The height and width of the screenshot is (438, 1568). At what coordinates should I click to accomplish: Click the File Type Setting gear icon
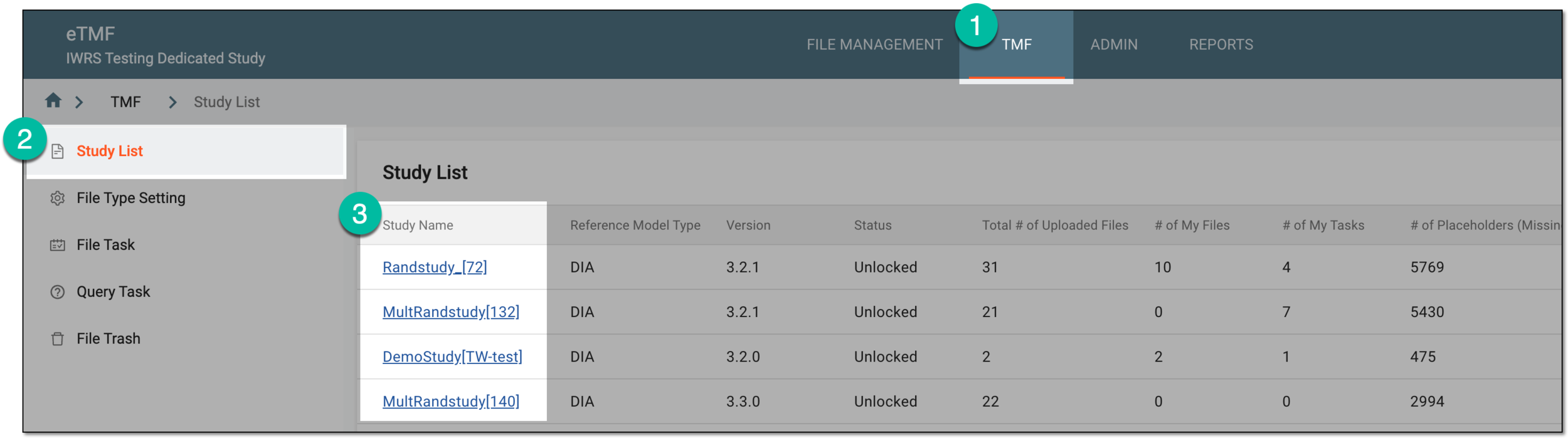tap(58, 198)
